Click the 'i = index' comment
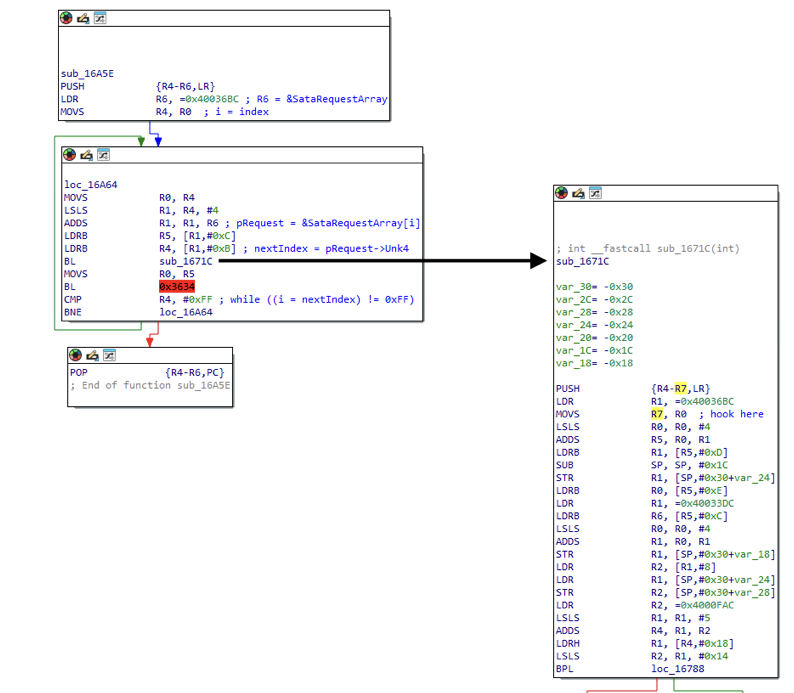794x693 pixels. pyautogui.click(x=242, y=112)
